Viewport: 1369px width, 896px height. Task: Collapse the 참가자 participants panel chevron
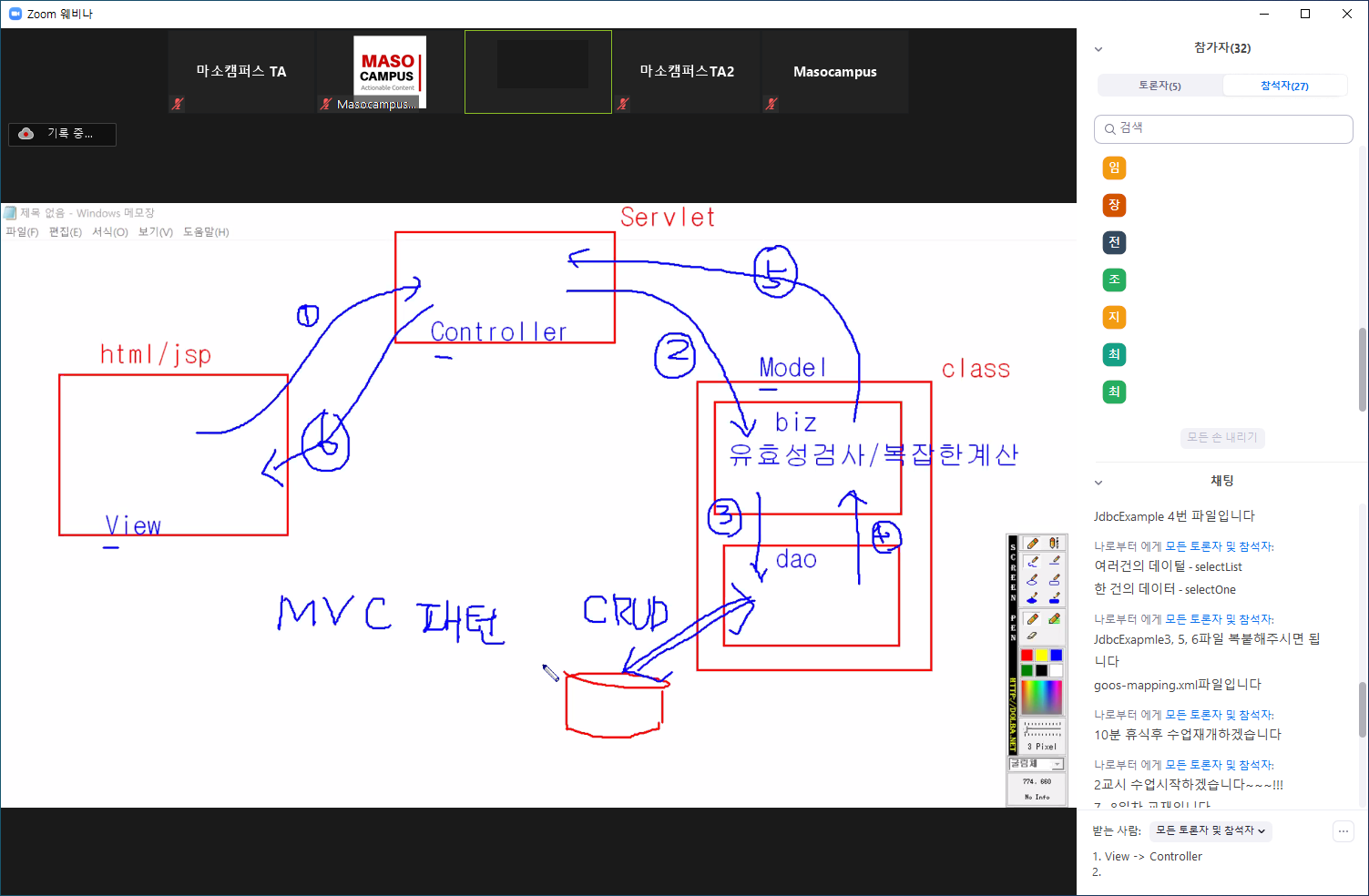[1098, 49]
